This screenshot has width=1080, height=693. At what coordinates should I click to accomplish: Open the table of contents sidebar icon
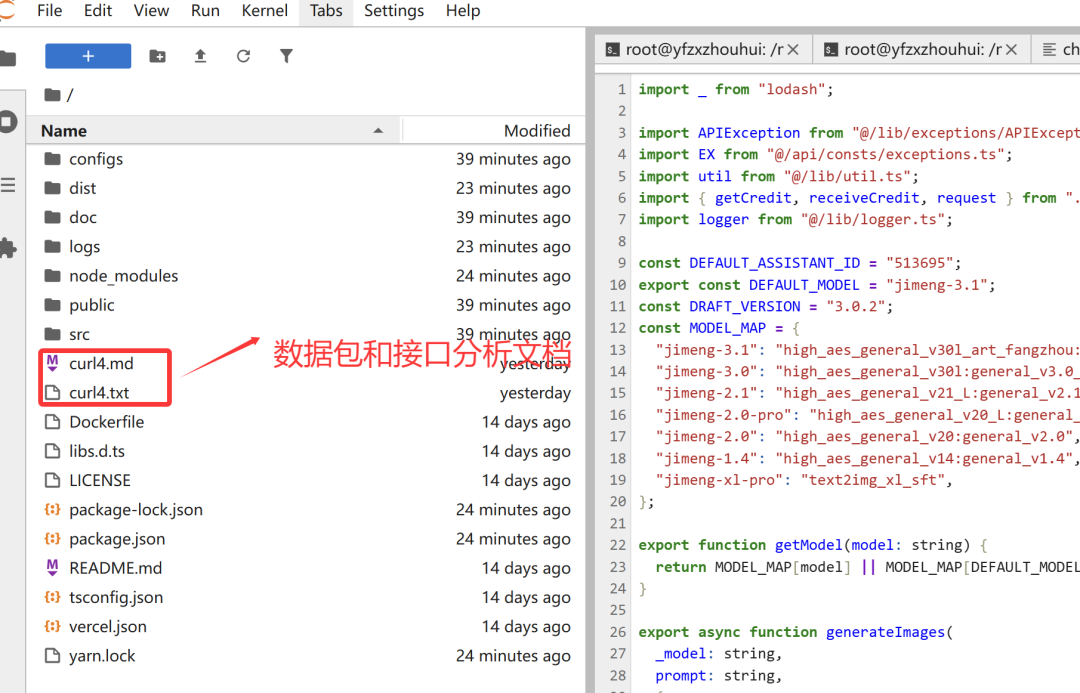pyautogui.click(x=8, y=185)
